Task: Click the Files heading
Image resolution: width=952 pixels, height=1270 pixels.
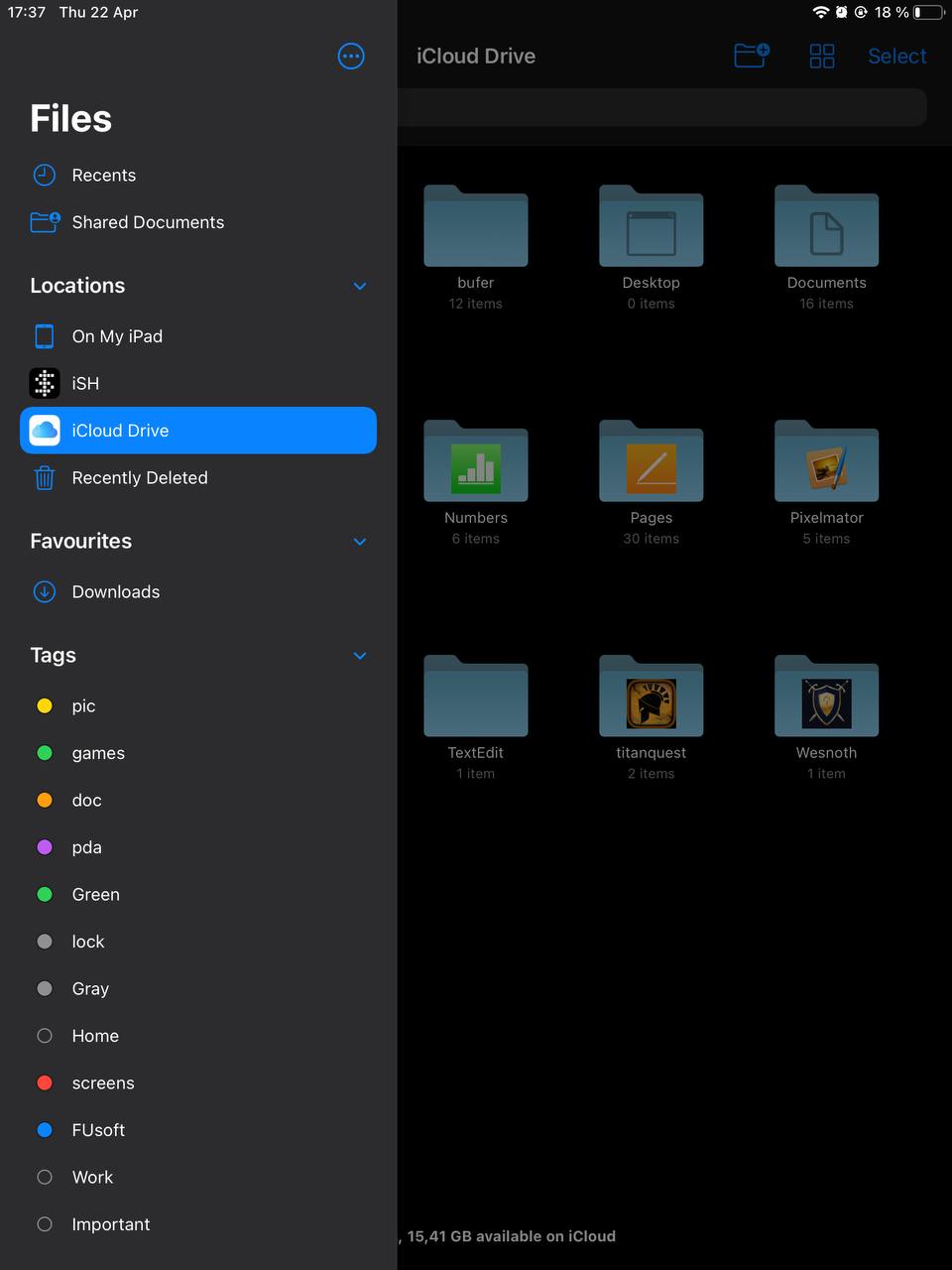Action: (71, 119)
